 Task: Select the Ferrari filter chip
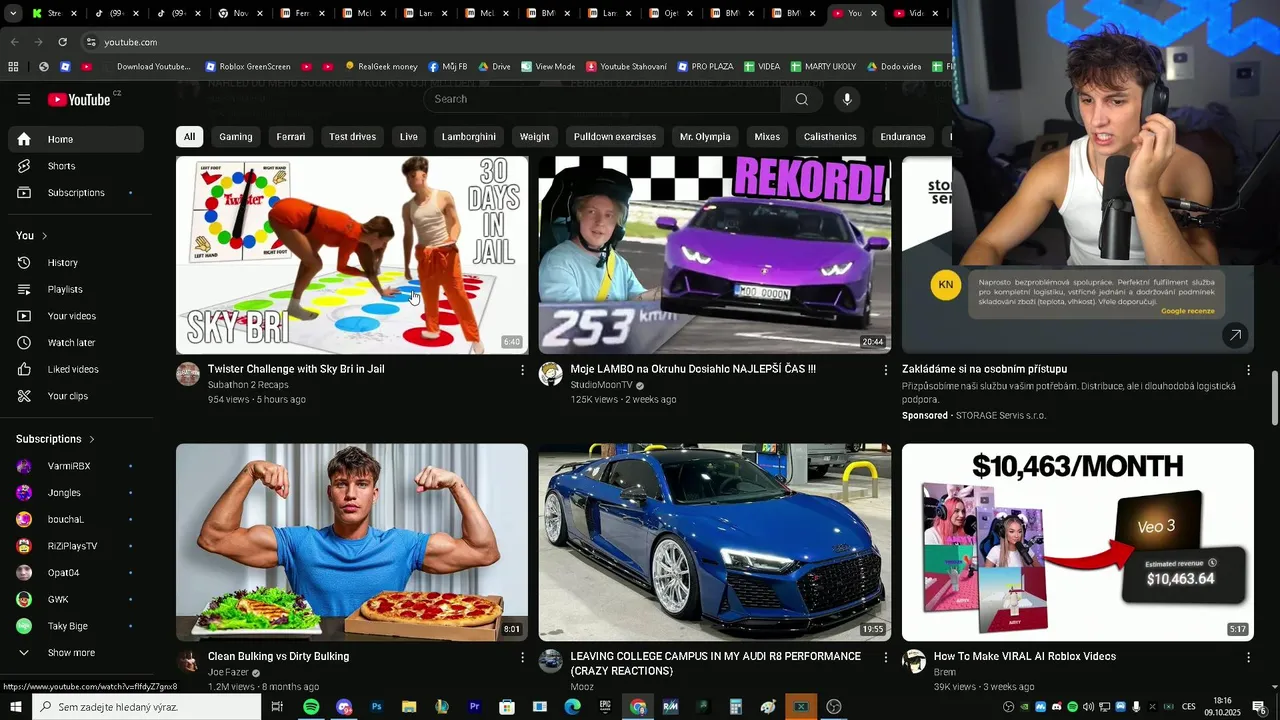(x=291, y=137)
